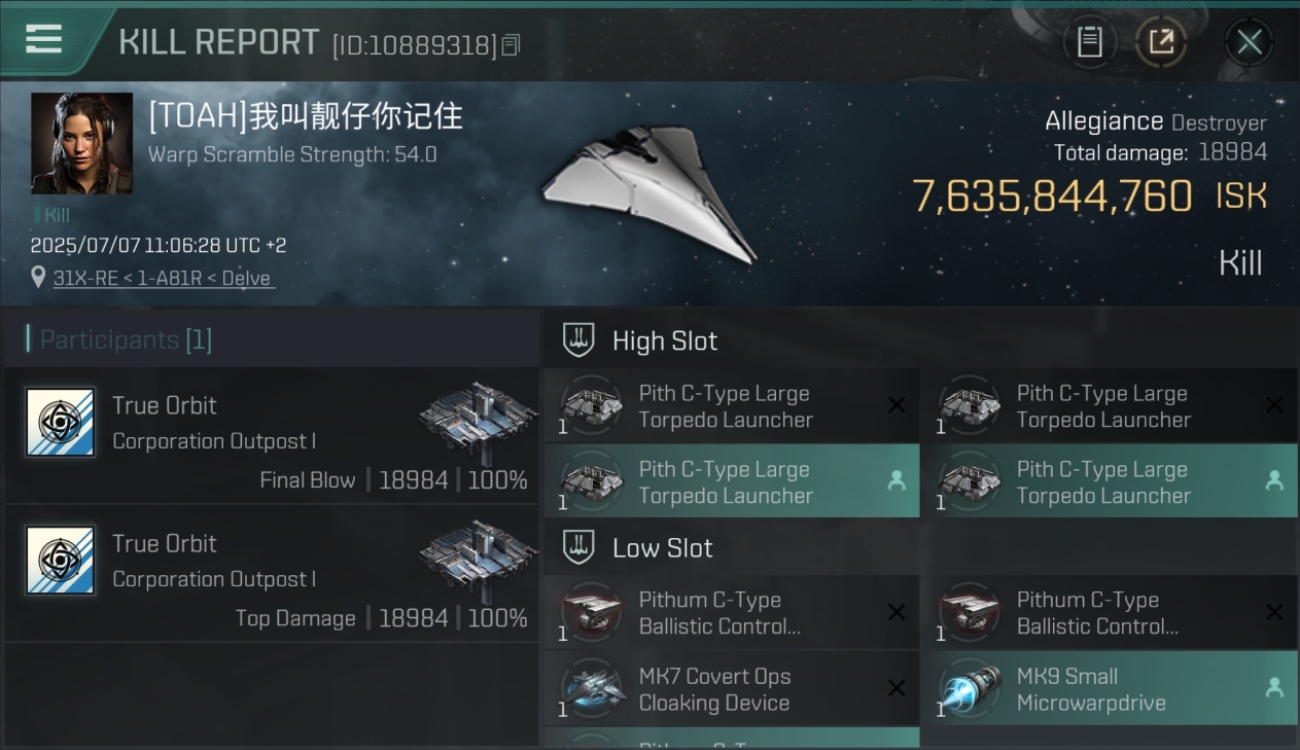Click the Low Slot section icon

pos(578,547)
